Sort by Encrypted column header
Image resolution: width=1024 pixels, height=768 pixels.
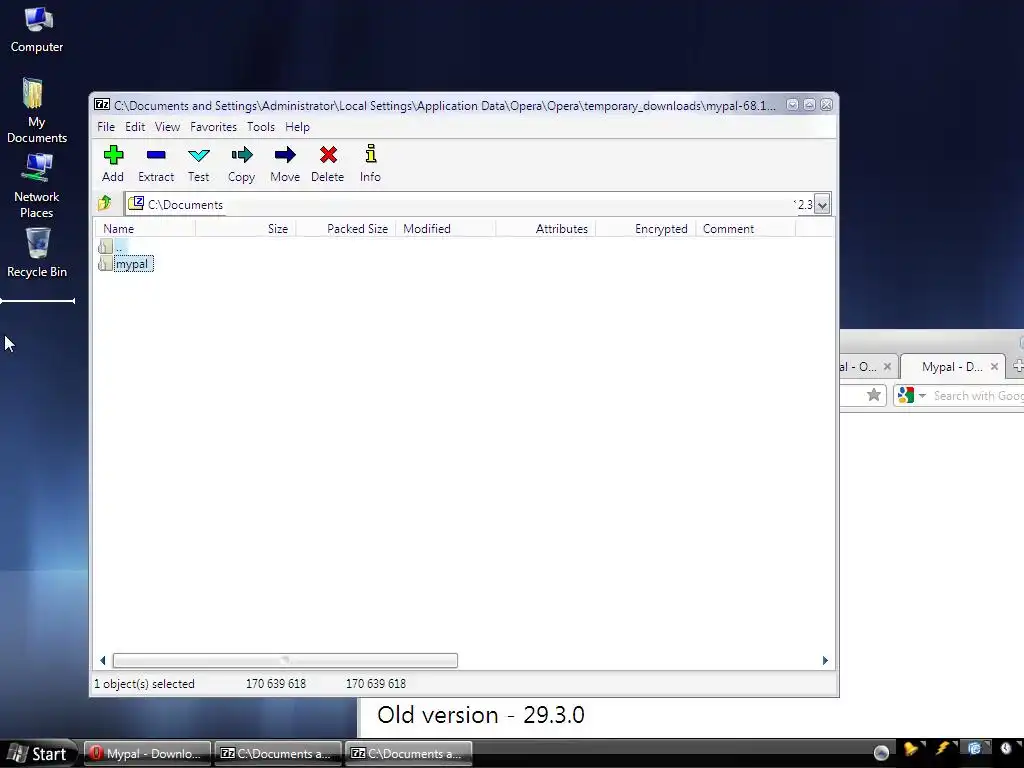tap(646, 229)
